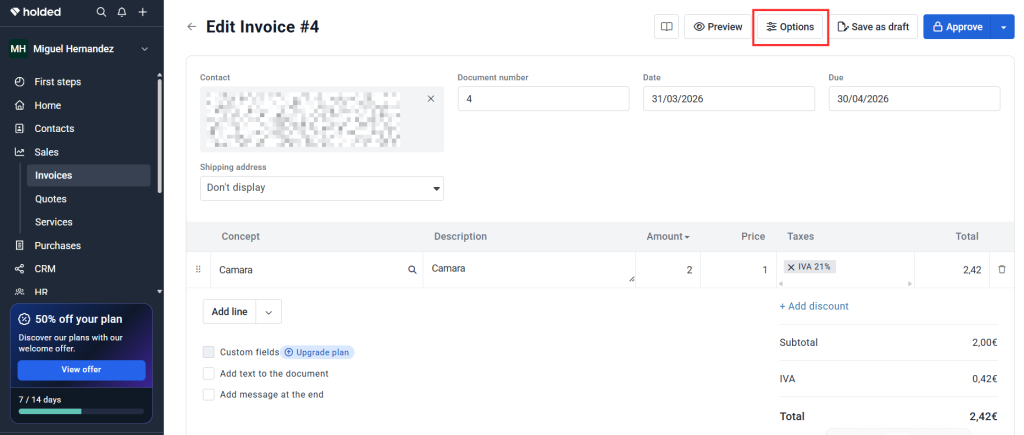This screenshot has width=1024, height=435.
Task: Click the Home house icon
Action: click(x=20, y=105)
